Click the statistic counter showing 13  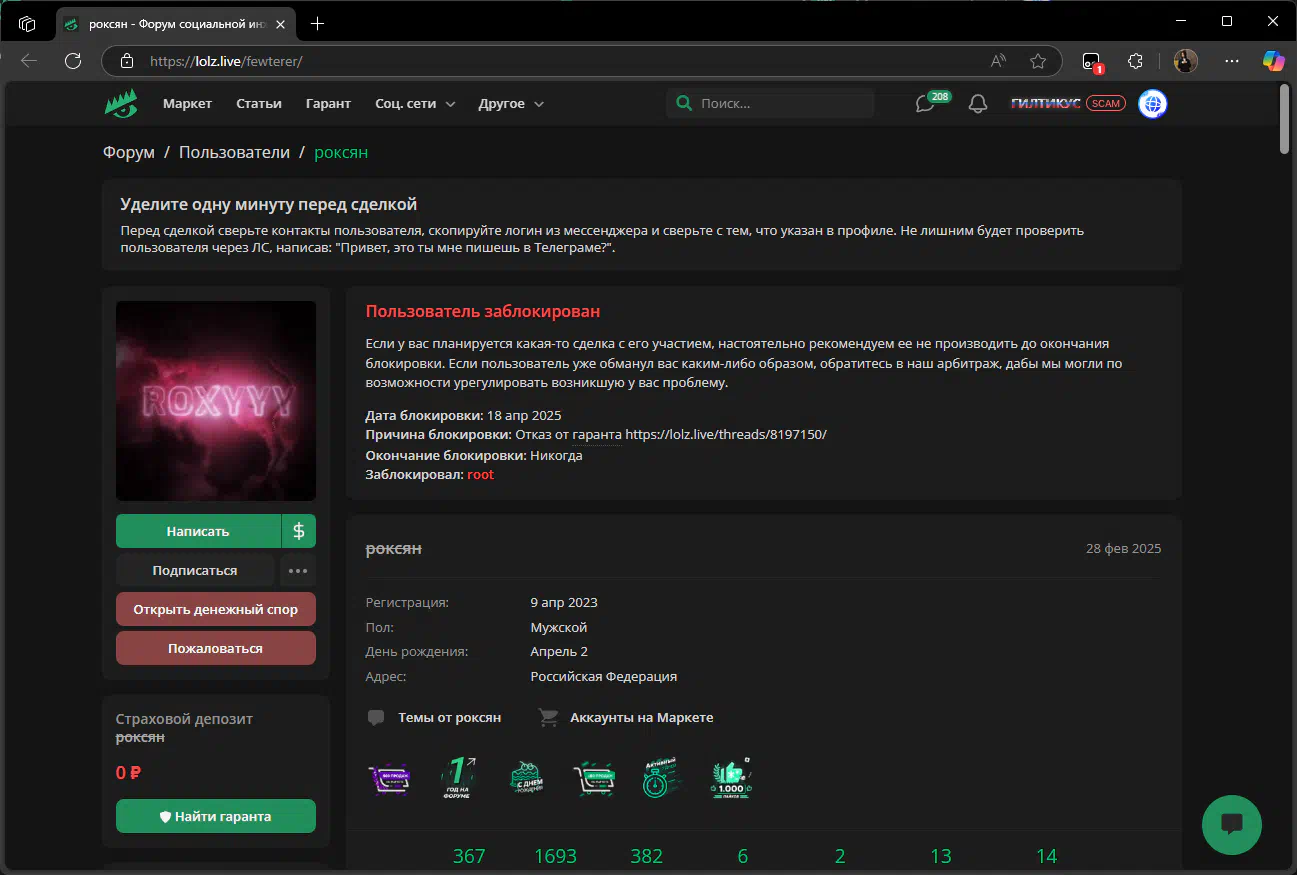tap(941, 856)
